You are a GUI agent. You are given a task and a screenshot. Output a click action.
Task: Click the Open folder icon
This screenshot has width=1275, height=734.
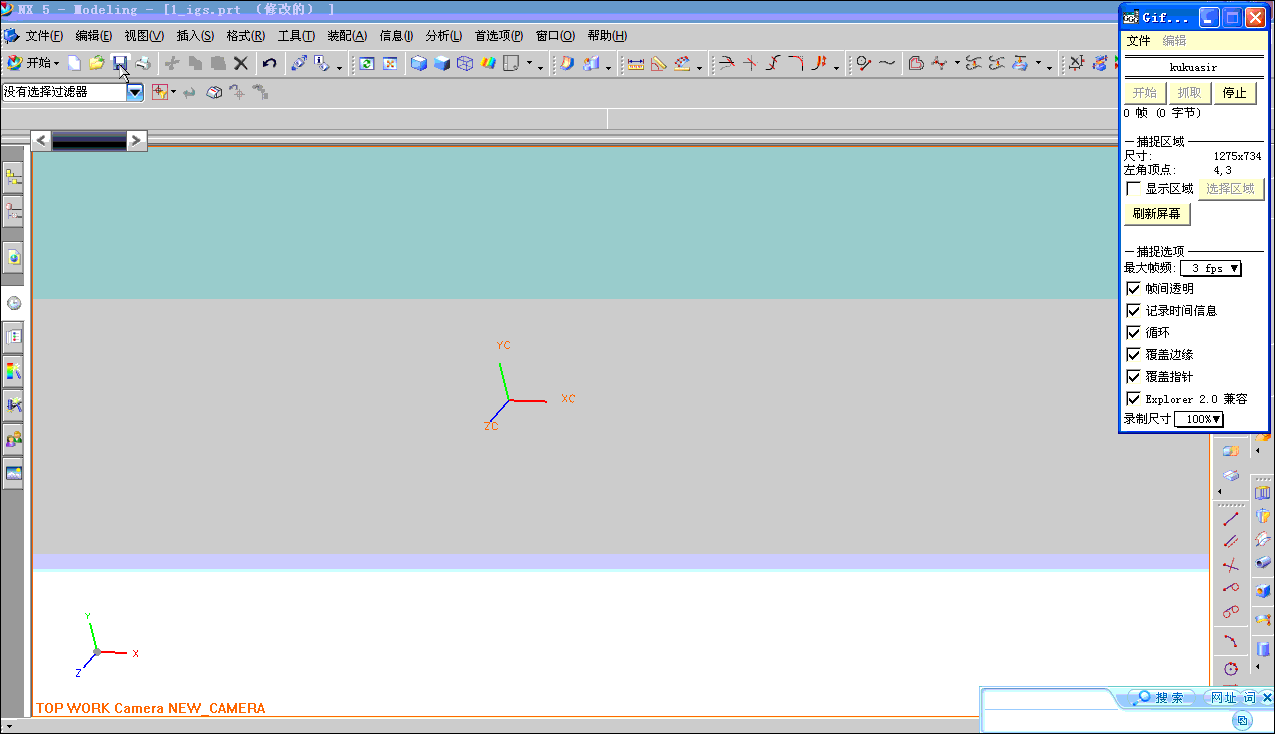(x=97, y=63)
